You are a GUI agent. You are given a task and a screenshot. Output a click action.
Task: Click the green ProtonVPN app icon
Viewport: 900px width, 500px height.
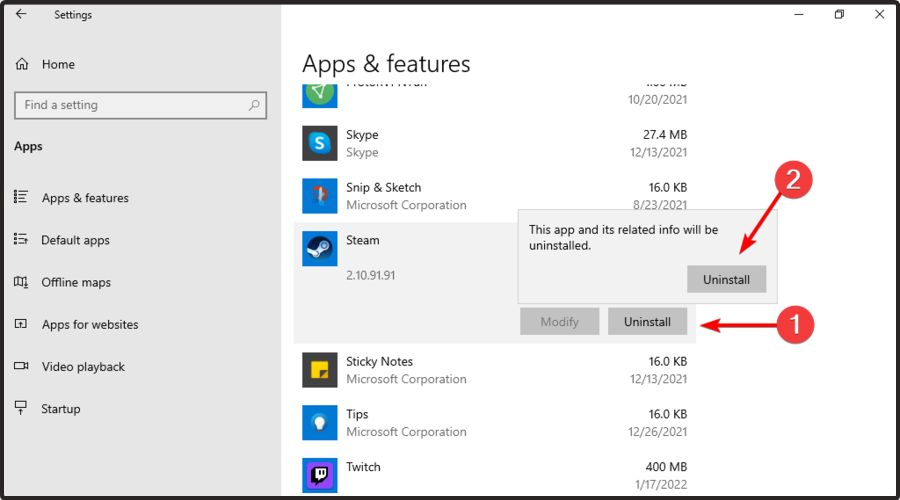click(320, 95)
